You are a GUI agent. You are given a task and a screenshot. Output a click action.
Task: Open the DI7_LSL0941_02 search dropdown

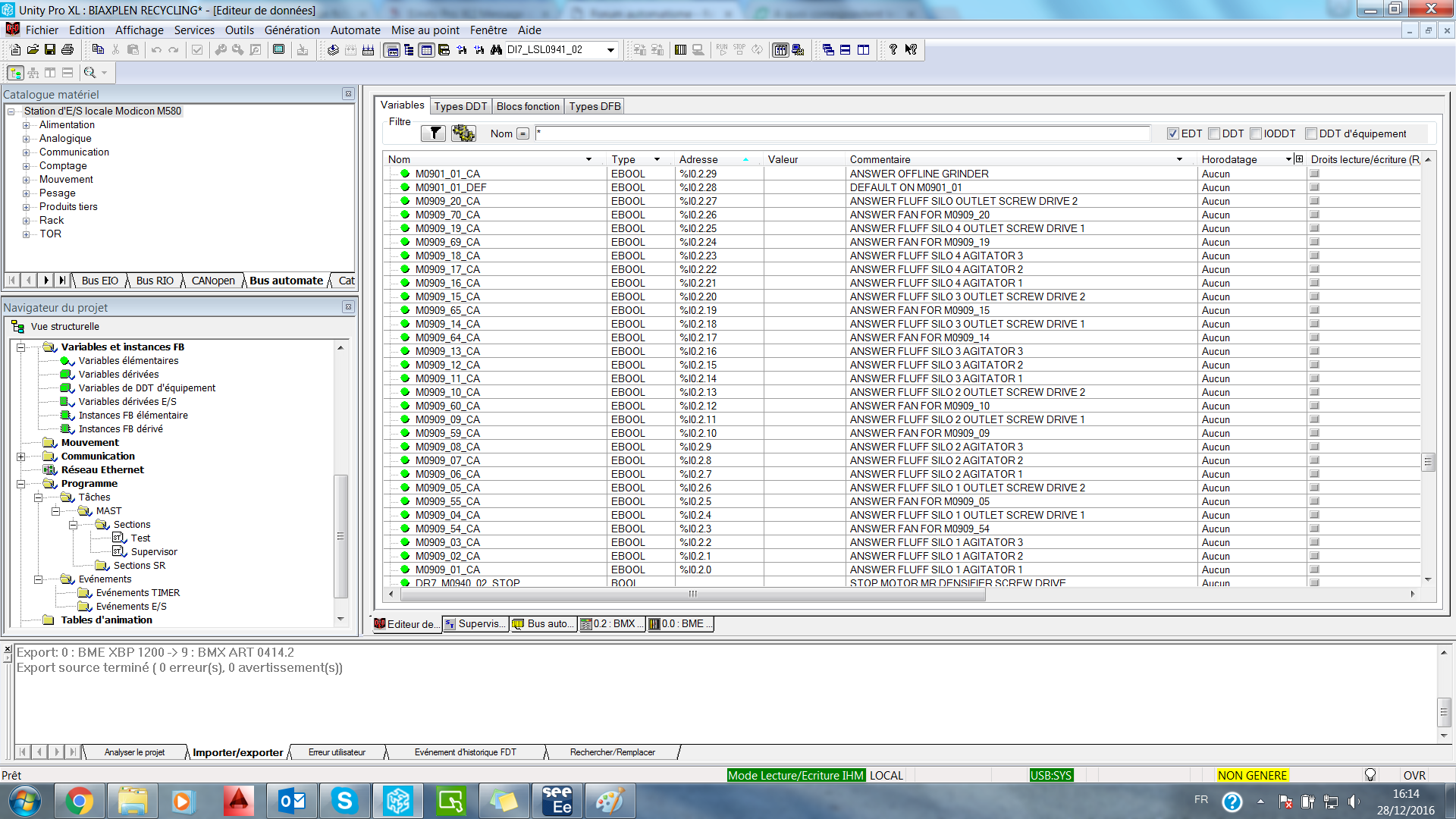point(610,50)
